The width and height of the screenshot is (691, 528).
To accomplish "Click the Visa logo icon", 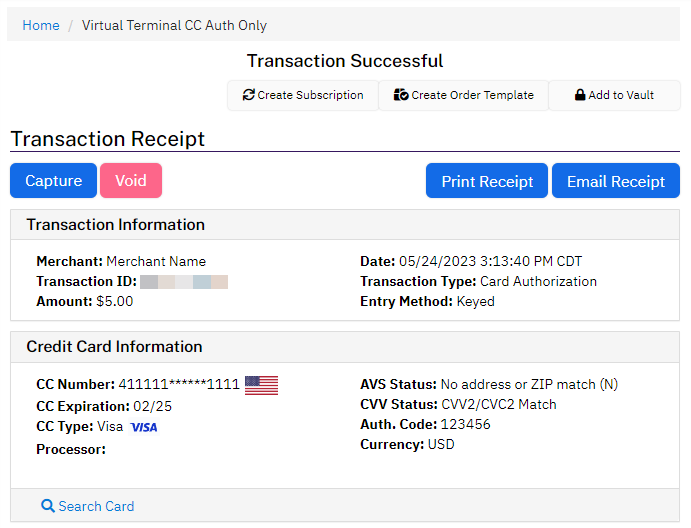I will 144,427.
